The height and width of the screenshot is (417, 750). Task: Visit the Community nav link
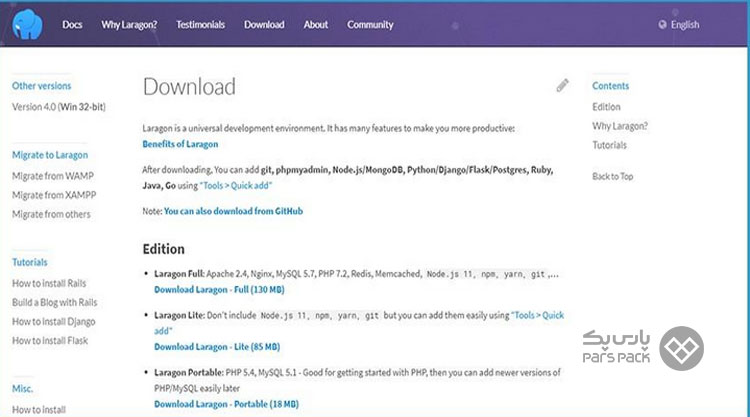[370, 25]
